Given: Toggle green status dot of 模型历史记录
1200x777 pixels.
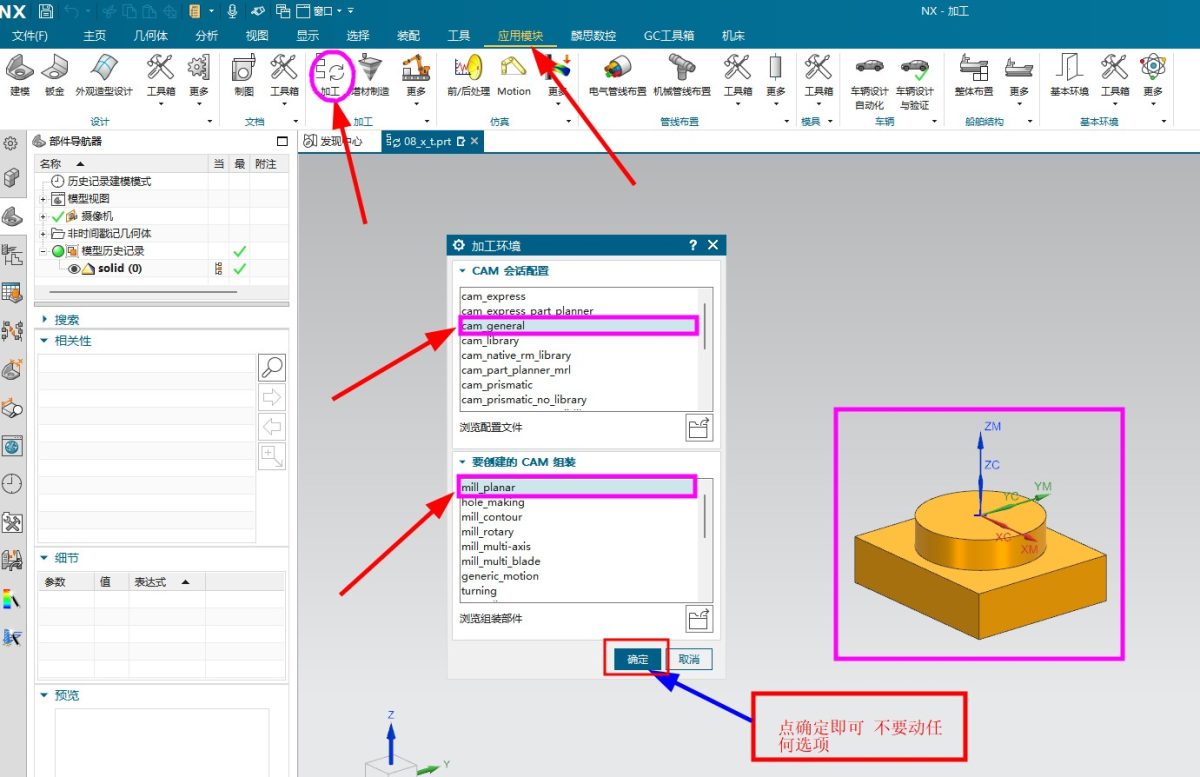Looking at the screenshot, I should tap(57, 251).
